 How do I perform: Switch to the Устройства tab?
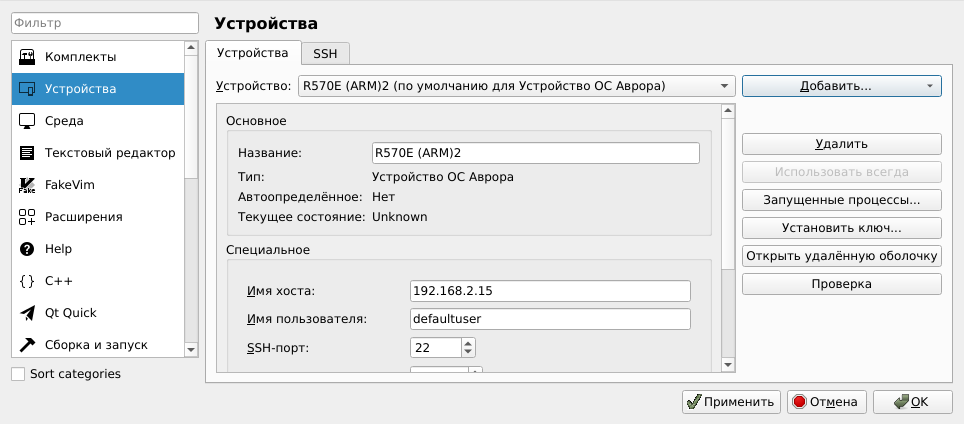[x=253, y=53]
